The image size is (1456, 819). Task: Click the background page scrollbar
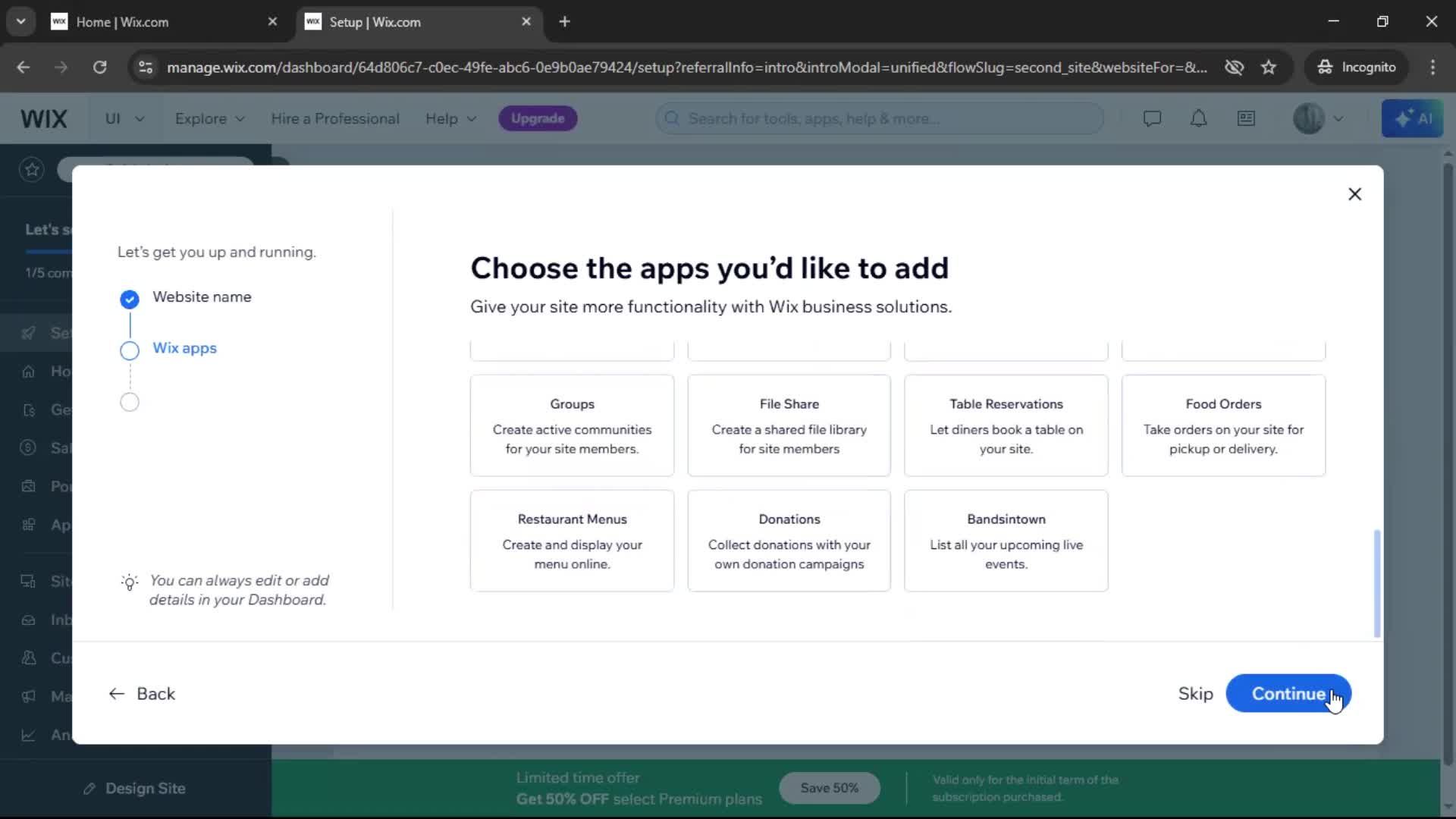1448,463
